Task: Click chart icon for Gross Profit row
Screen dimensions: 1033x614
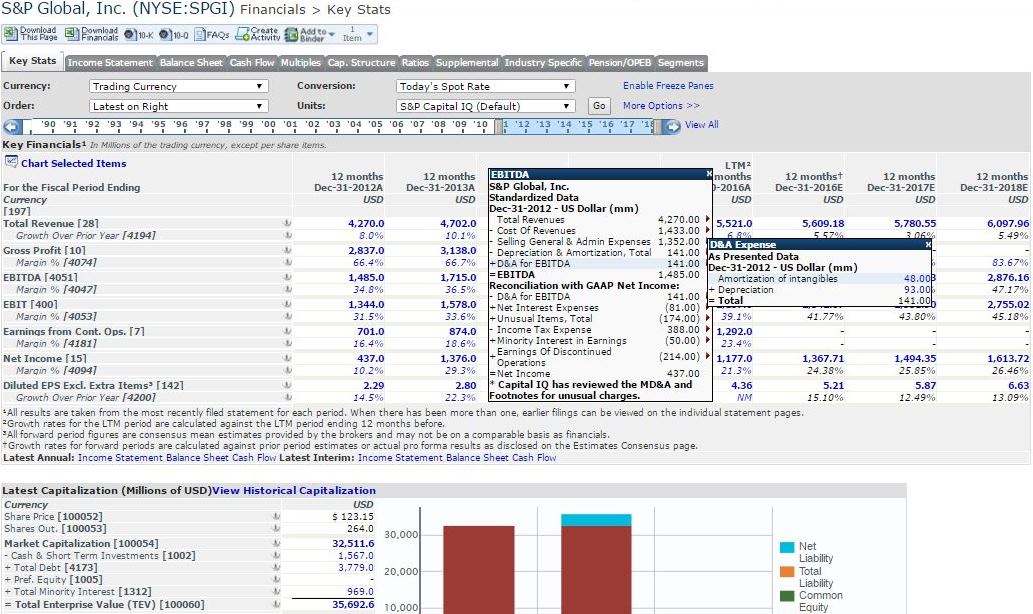Action: [x=287, y=250]
